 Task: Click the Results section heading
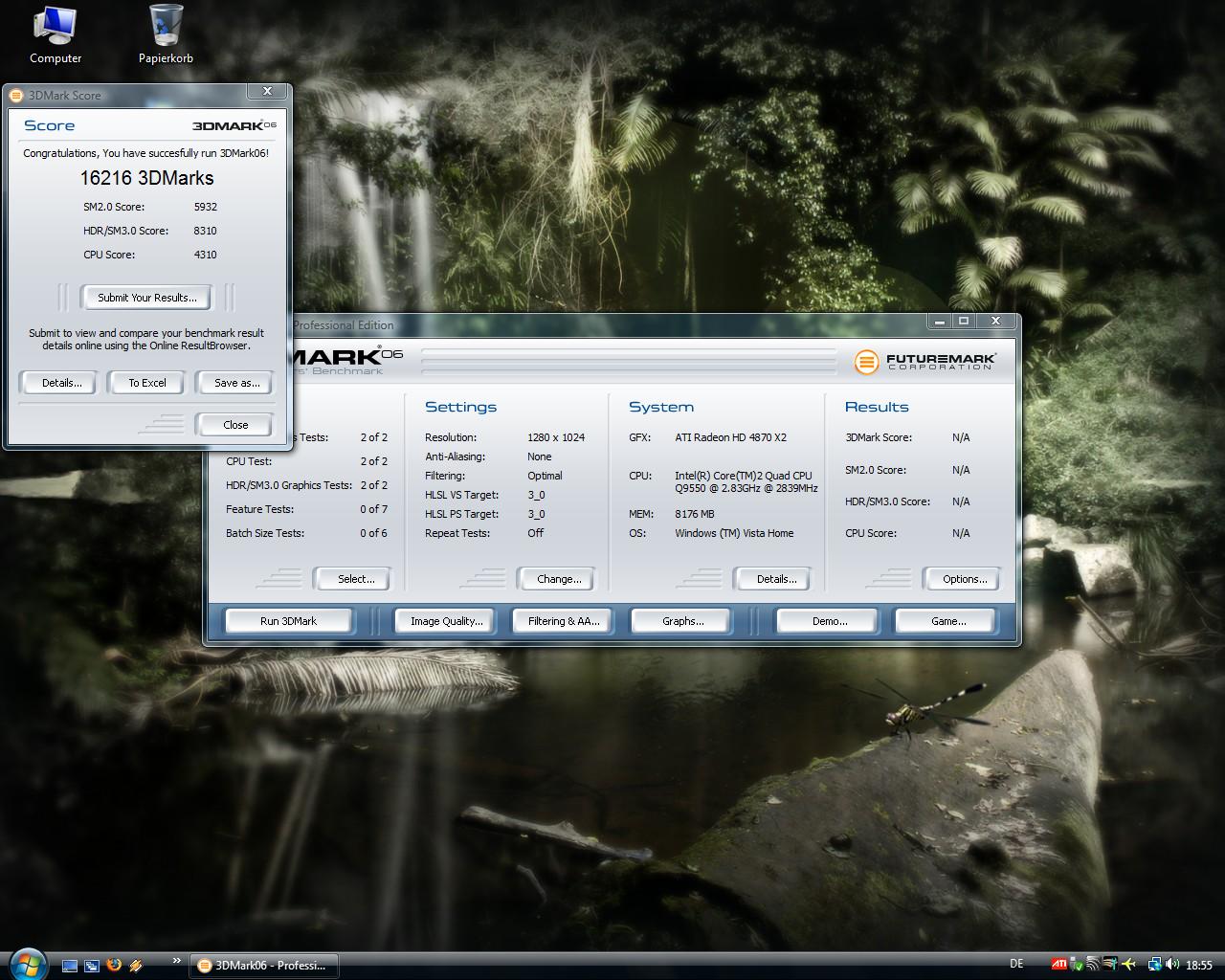(877, 407)
